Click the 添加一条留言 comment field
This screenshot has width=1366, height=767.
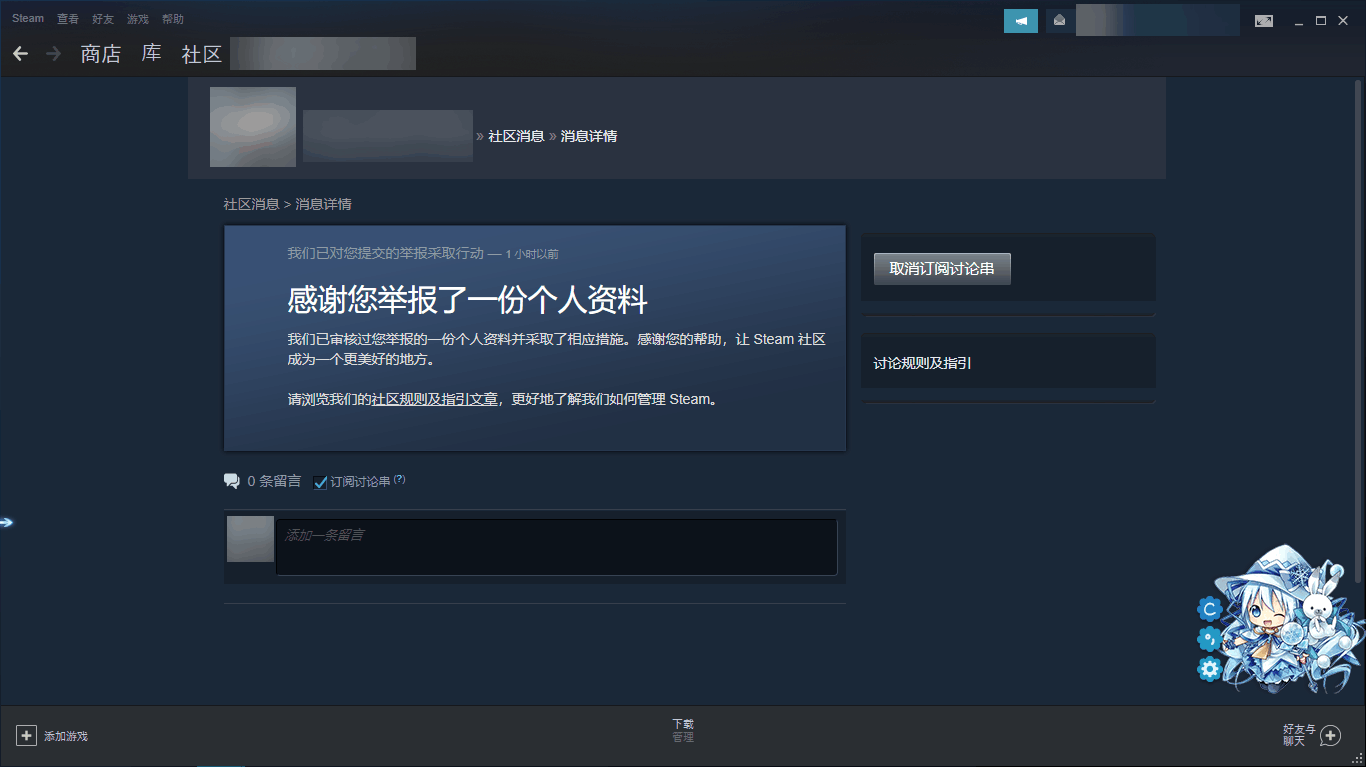(x=556, y=547)
